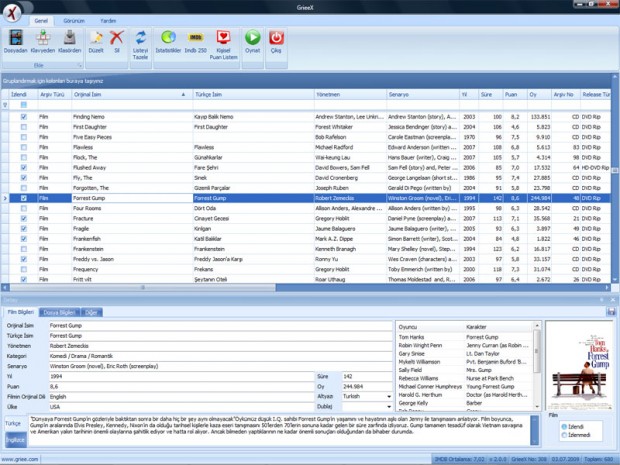The height and width of the screenshot is (465, 620).
Task: Open the Dublaj dropdown
Action: click(389, 407)
